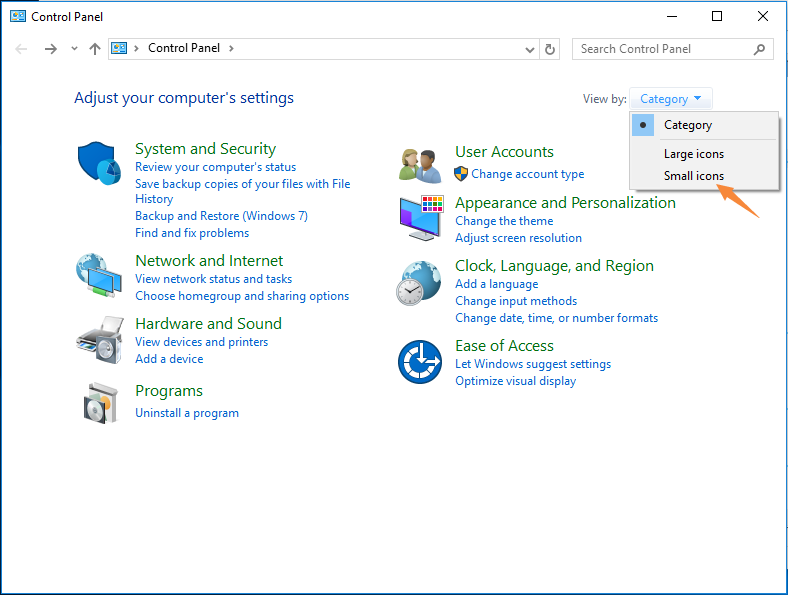Click the Control Panel title bar icon
The width and height of the screenshot is (788, 595).
click(18, 17)
